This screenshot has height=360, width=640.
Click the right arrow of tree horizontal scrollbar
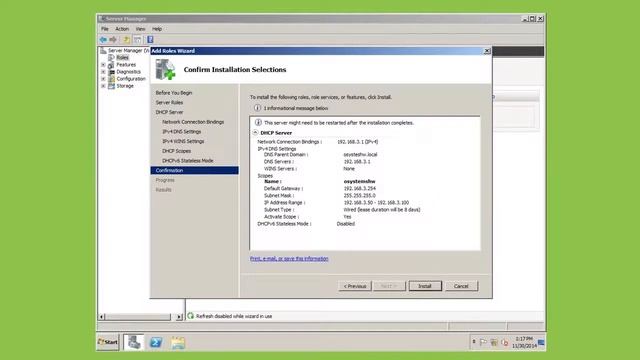point(179,317)
